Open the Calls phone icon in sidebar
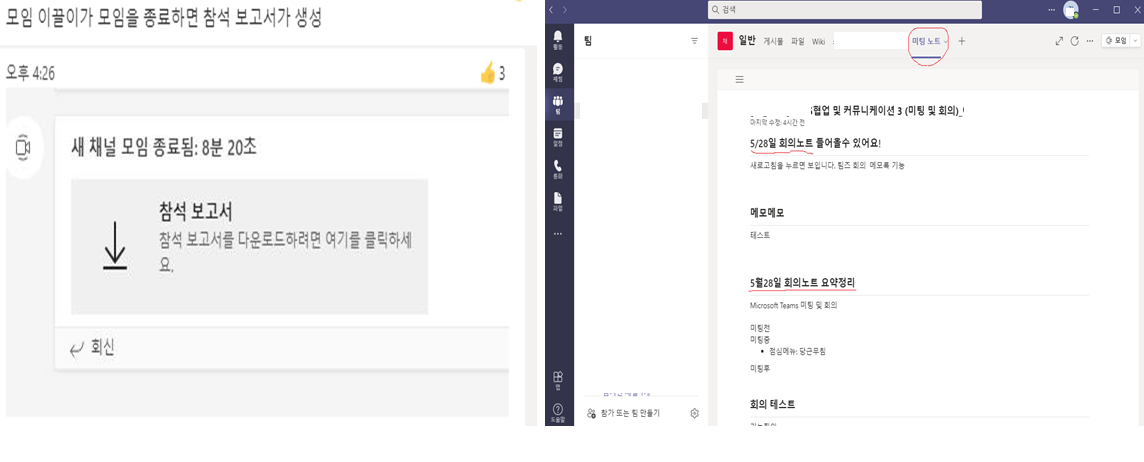 coord(558,169)
